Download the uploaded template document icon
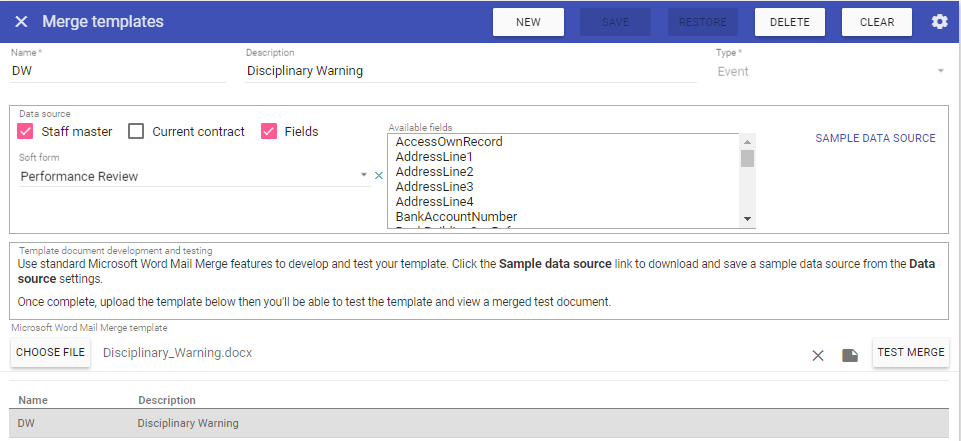Viewport: 961px width, 441px height. click(x=850, y=355)
